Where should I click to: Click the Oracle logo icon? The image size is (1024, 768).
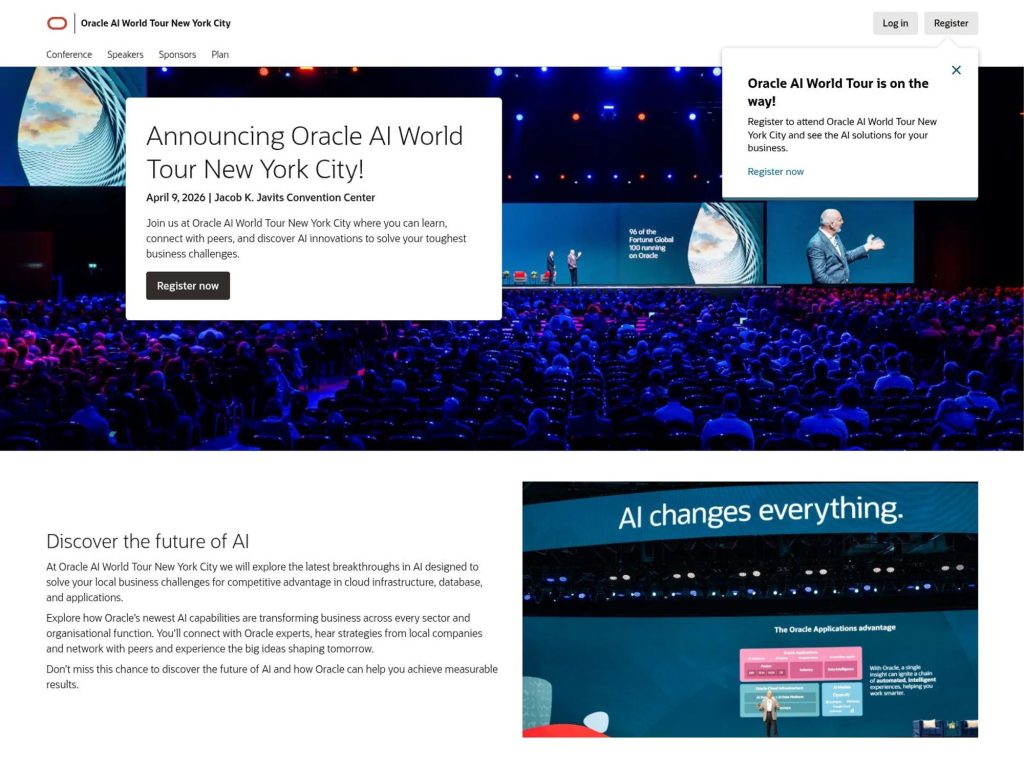click(x=56, y=22)
